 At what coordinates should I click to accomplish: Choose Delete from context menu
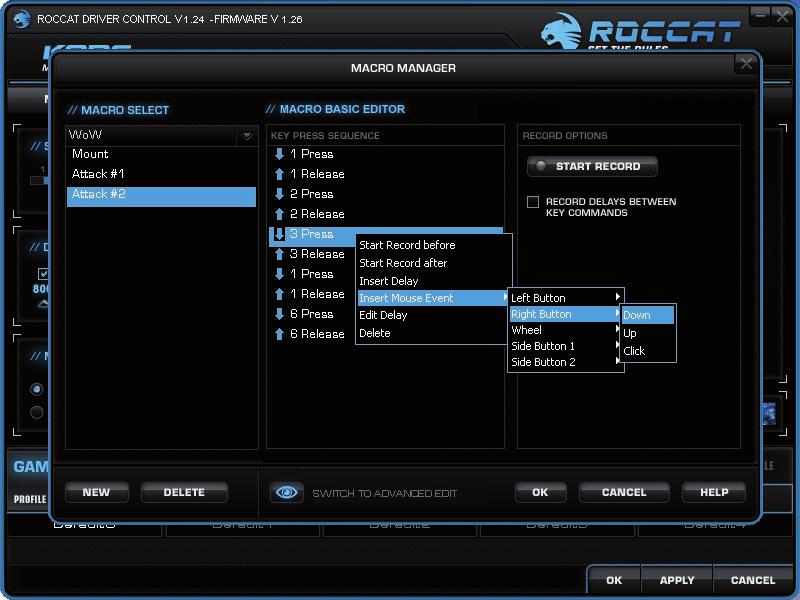[433, 333]
